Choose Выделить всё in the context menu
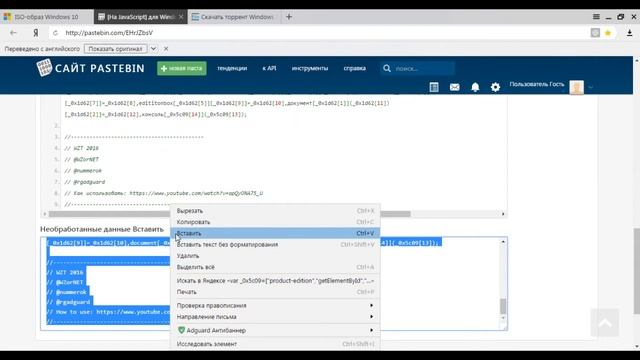 pyautogui.click(x=276, y=267)
